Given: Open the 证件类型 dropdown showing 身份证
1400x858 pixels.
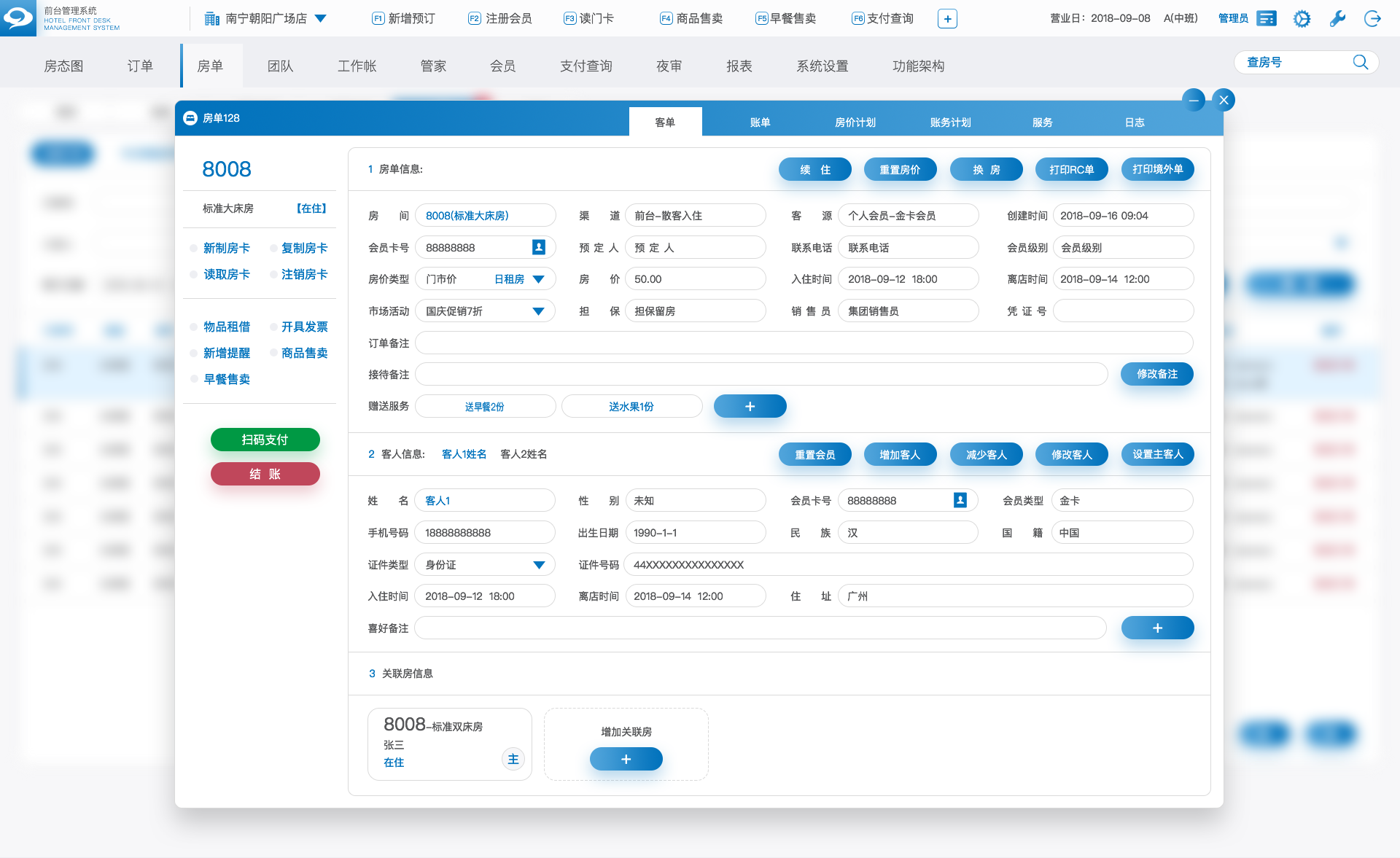Looking at the screenshot, I should click(539, 565).
